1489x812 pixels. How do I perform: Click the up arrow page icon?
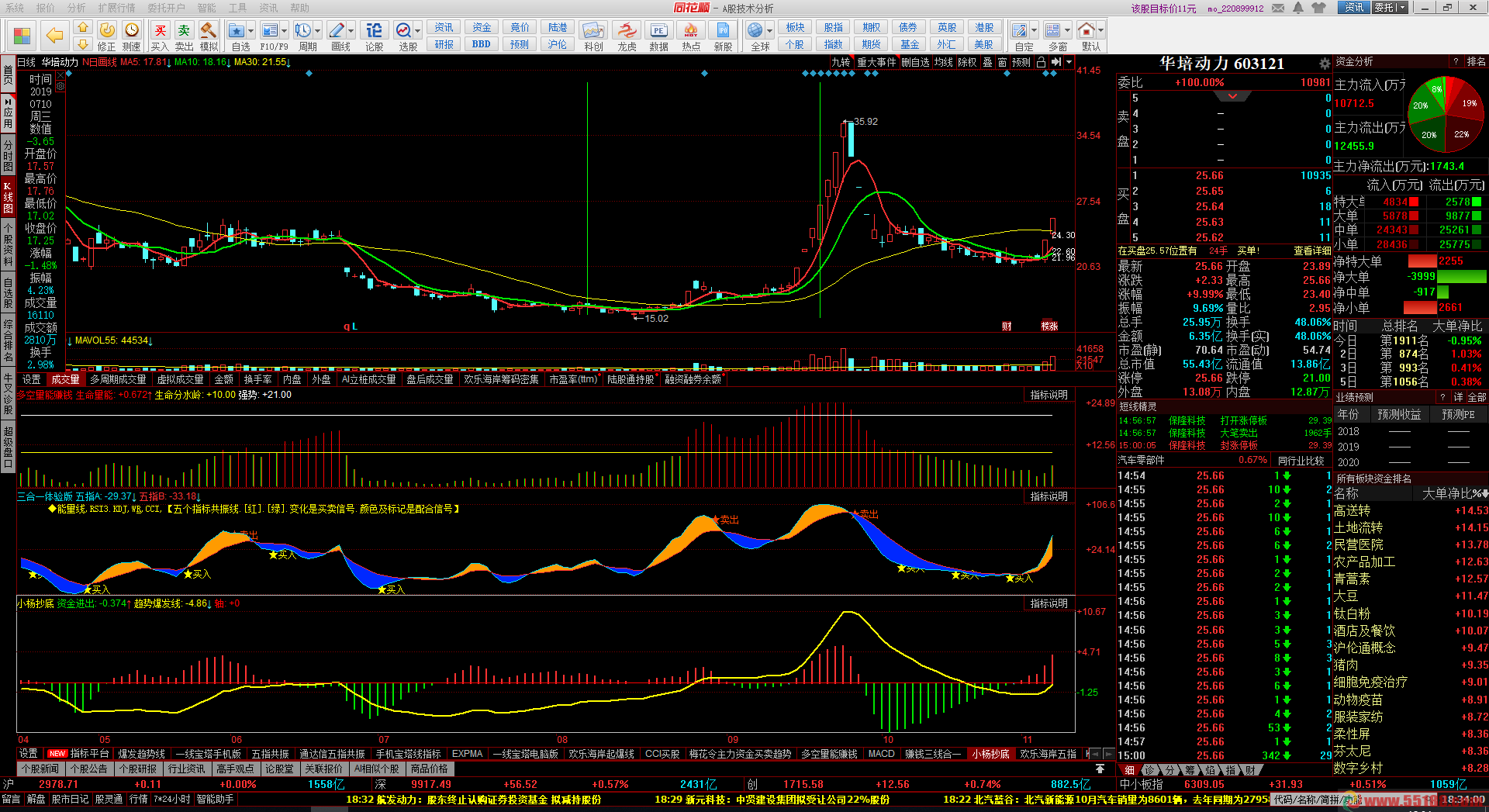pos(83,27)
